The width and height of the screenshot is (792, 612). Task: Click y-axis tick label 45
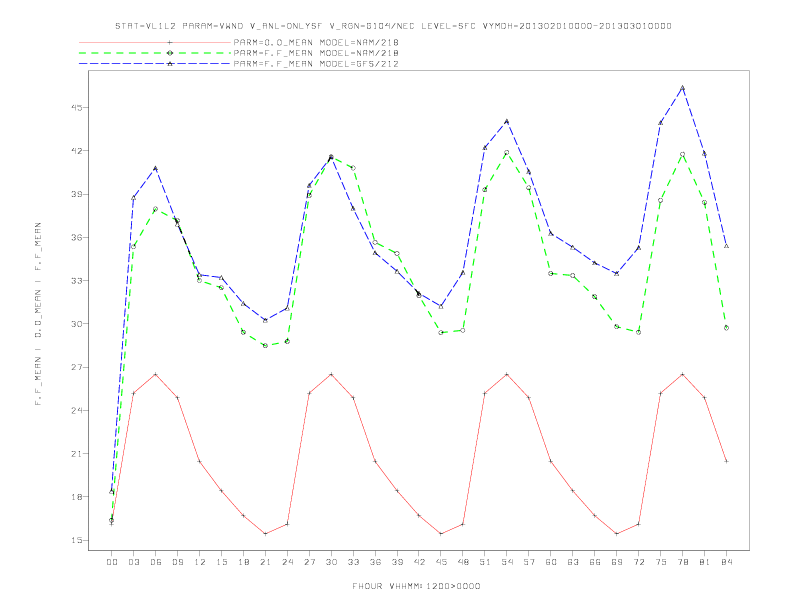coord(76,108)
